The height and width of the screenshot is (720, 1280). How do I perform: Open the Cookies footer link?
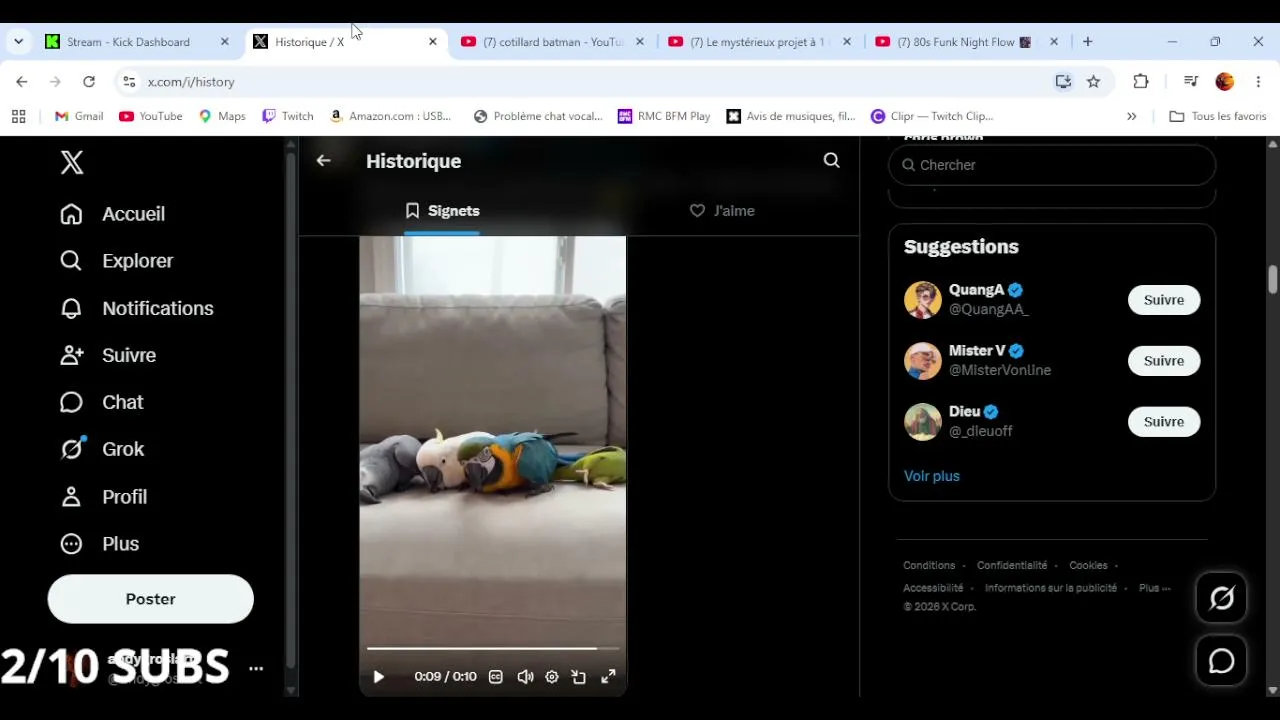[x=1088, y=566]
